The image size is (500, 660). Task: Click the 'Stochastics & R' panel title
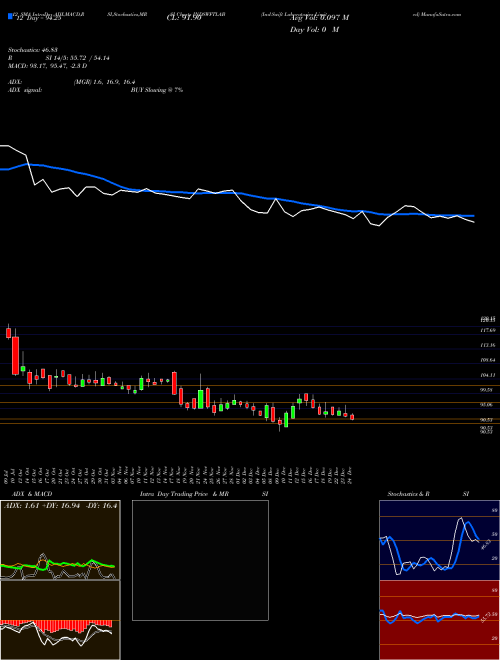pyautogui.click(x=409, y=494)
